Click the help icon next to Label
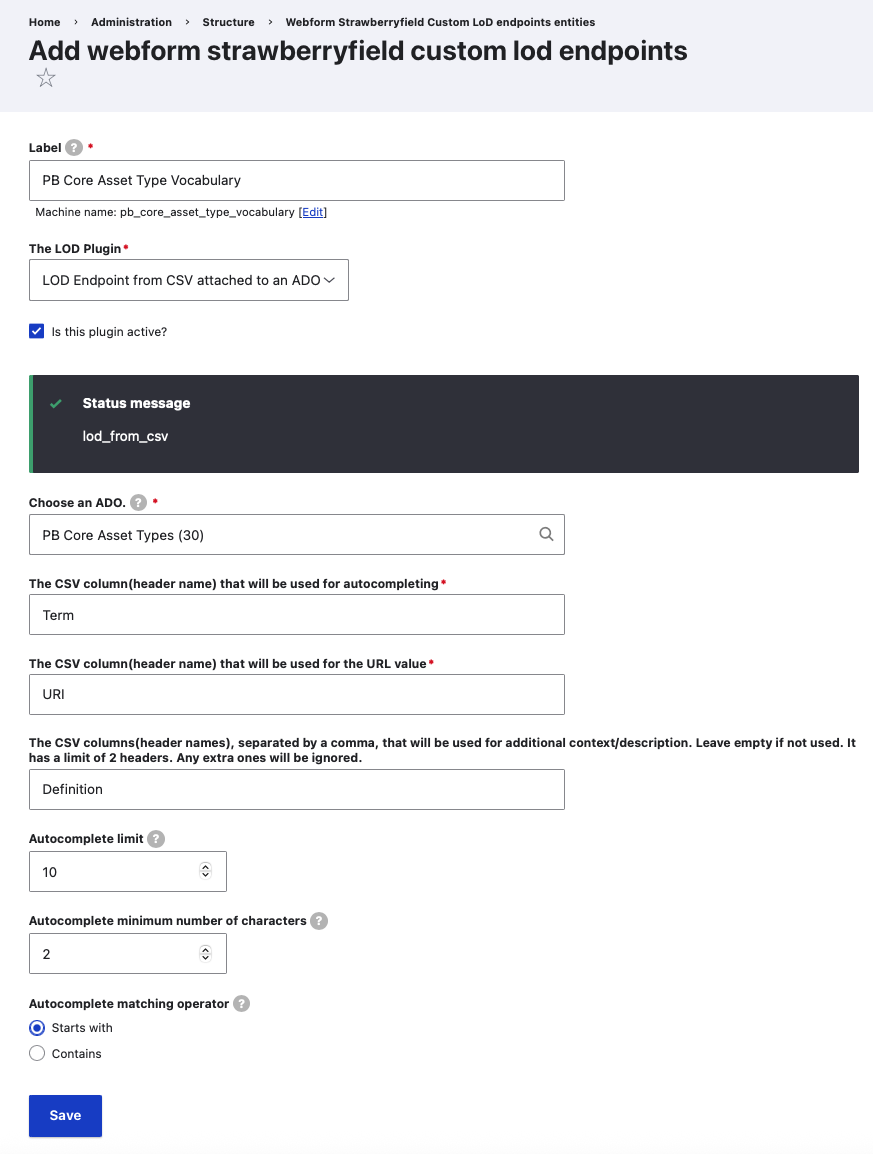Screen dimensions: 873x1154 click(74, 147)
